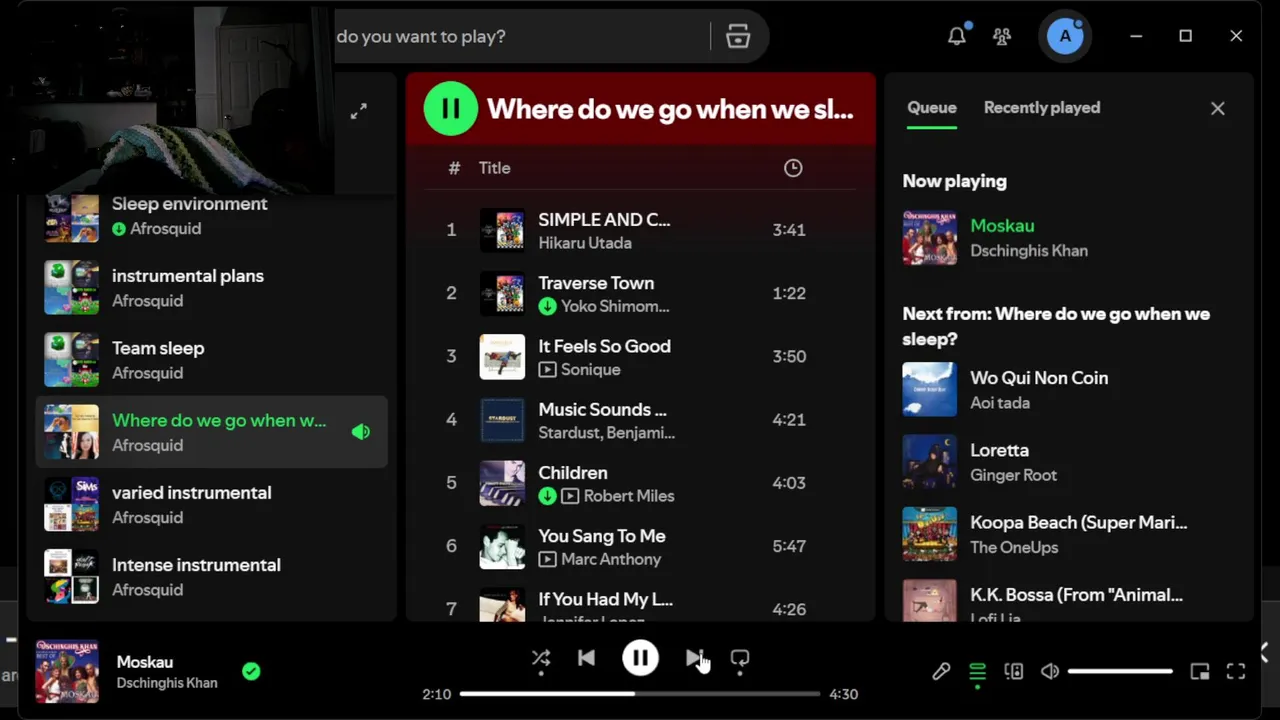The image size is (1280, 720).
Task: Select the Where do we go when we sleep playlist
Action: 211,432
